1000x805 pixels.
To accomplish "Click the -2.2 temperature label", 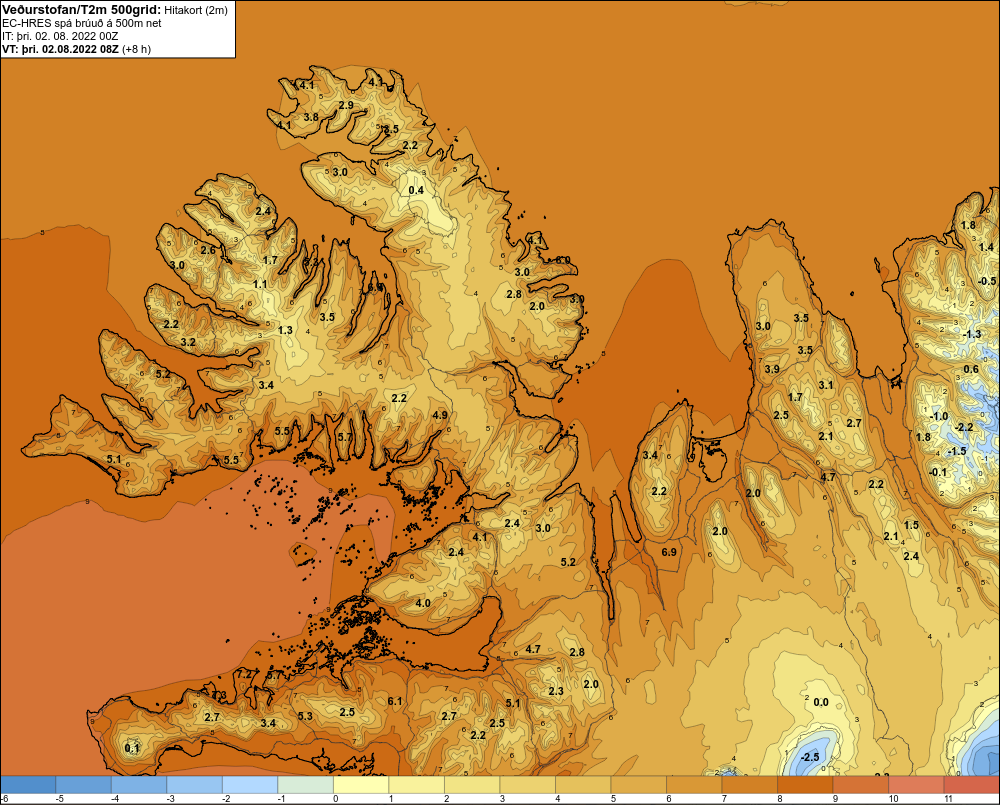I will coord(964,427).
